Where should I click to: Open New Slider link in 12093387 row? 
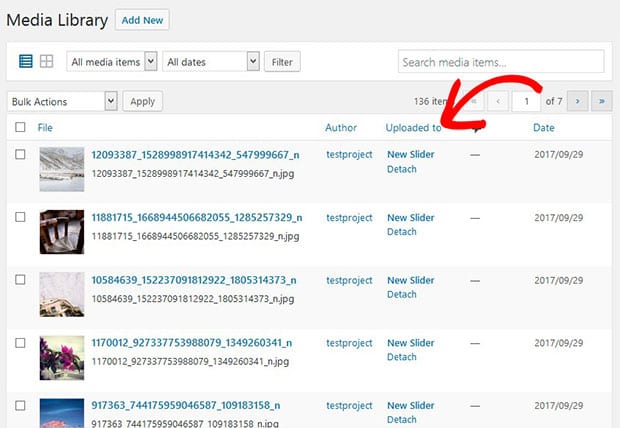point(411,154)
